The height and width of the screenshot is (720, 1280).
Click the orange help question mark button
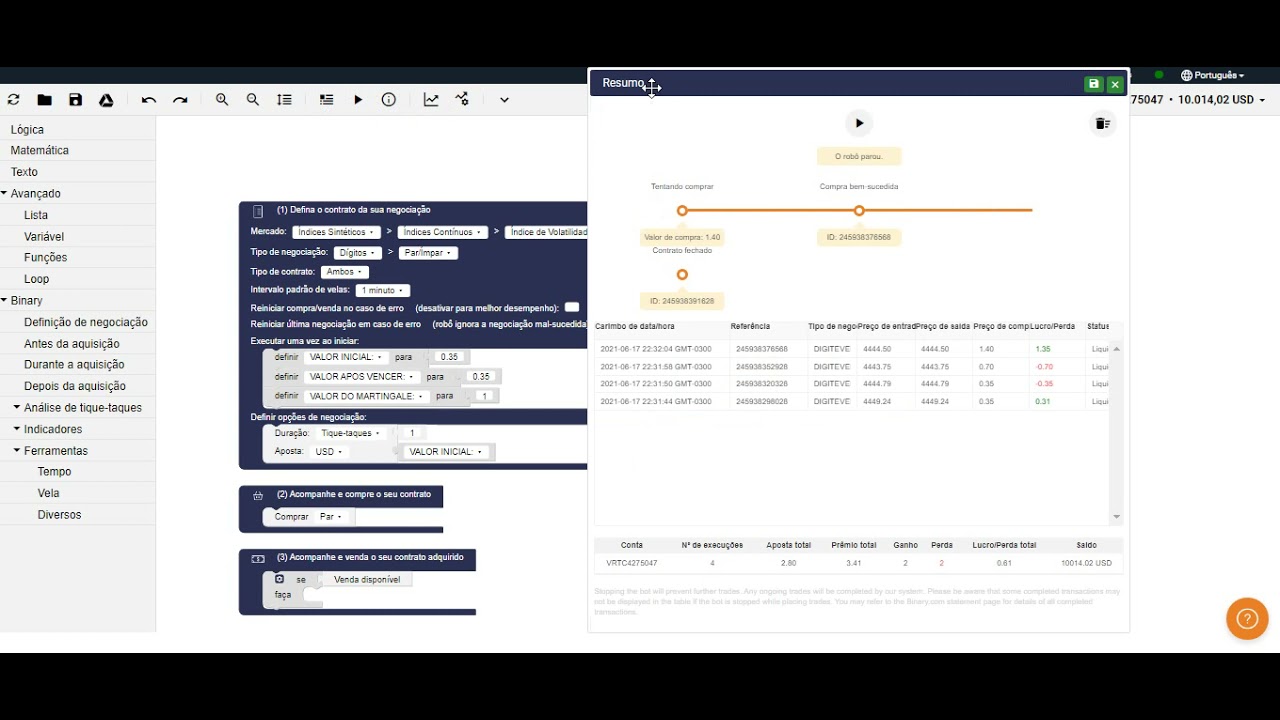point(1247,619)
